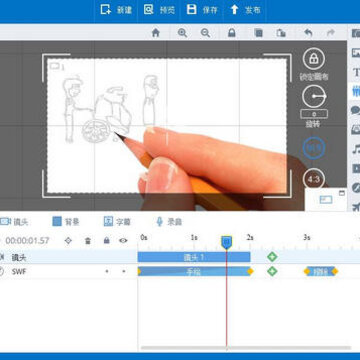Viewport: 360px width, 360px height.
Task: Click the home icon in canvas toolbar
Action: (156, 33)
